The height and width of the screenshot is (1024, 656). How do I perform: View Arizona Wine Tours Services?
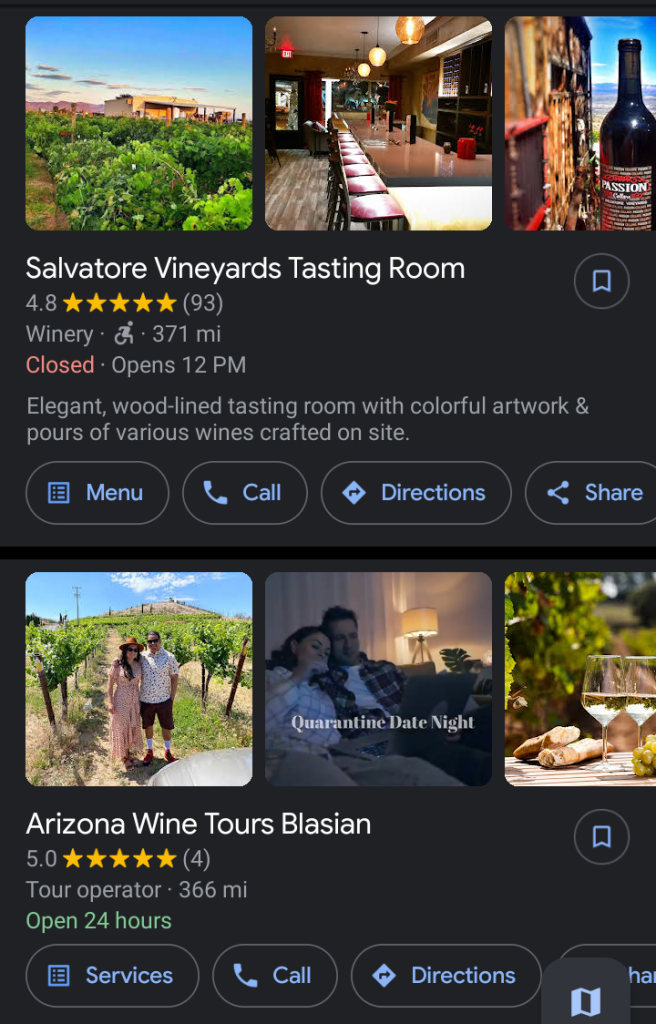[112, 976]
